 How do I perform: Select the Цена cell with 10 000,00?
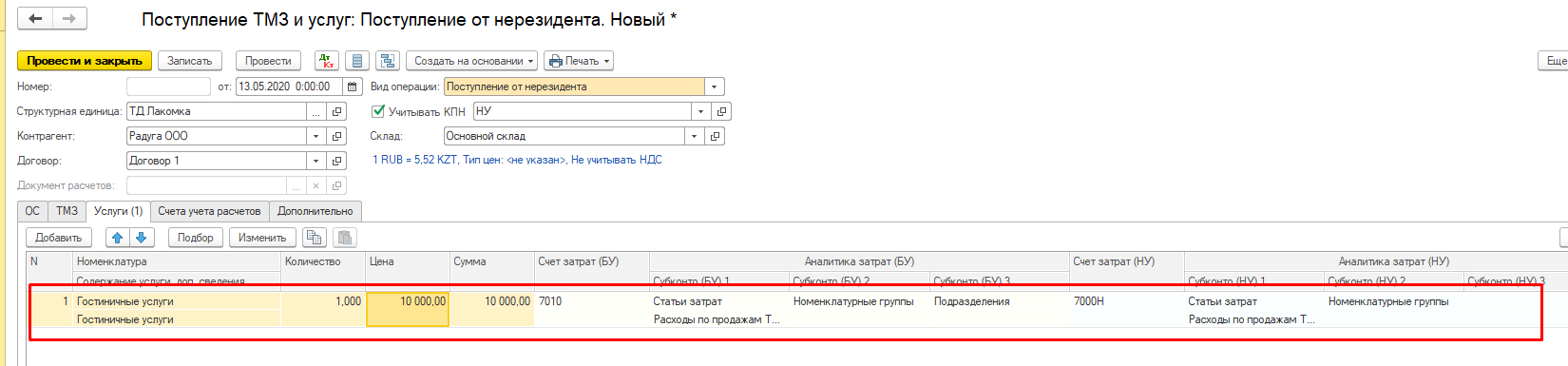click(x=408, y=309)
